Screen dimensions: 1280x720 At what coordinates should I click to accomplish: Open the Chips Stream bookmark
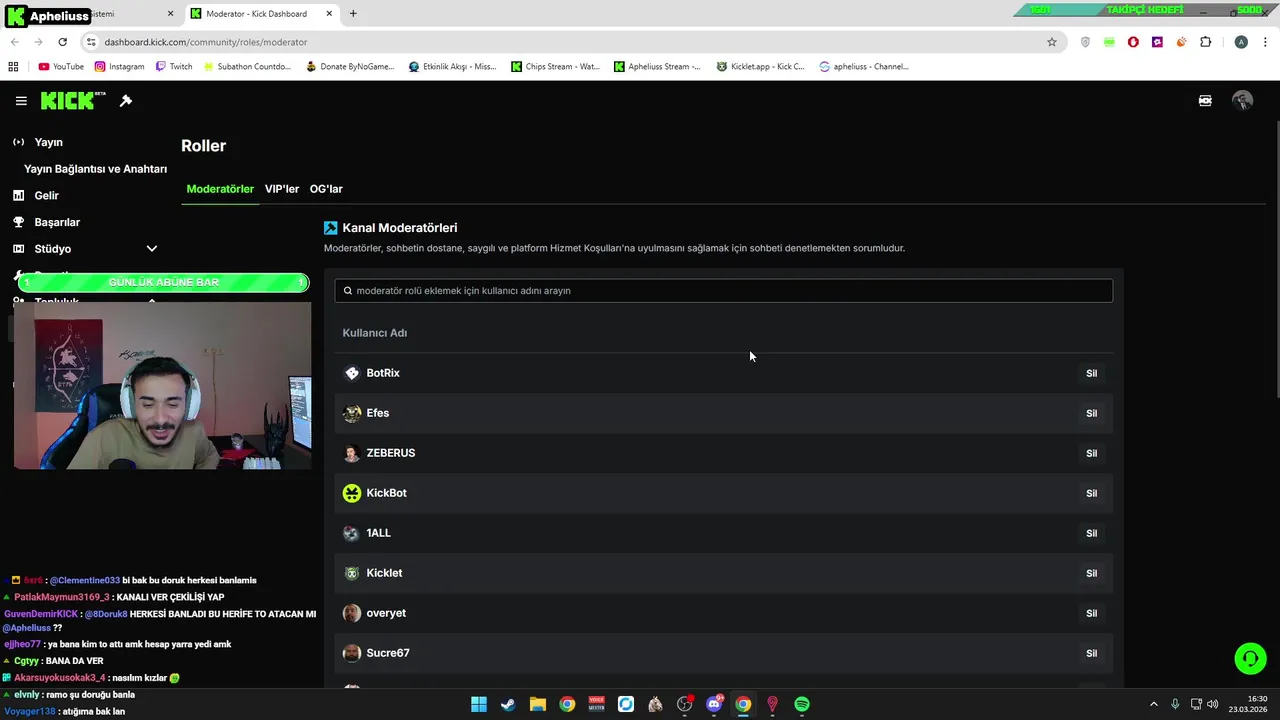click(x=555, y=67)
